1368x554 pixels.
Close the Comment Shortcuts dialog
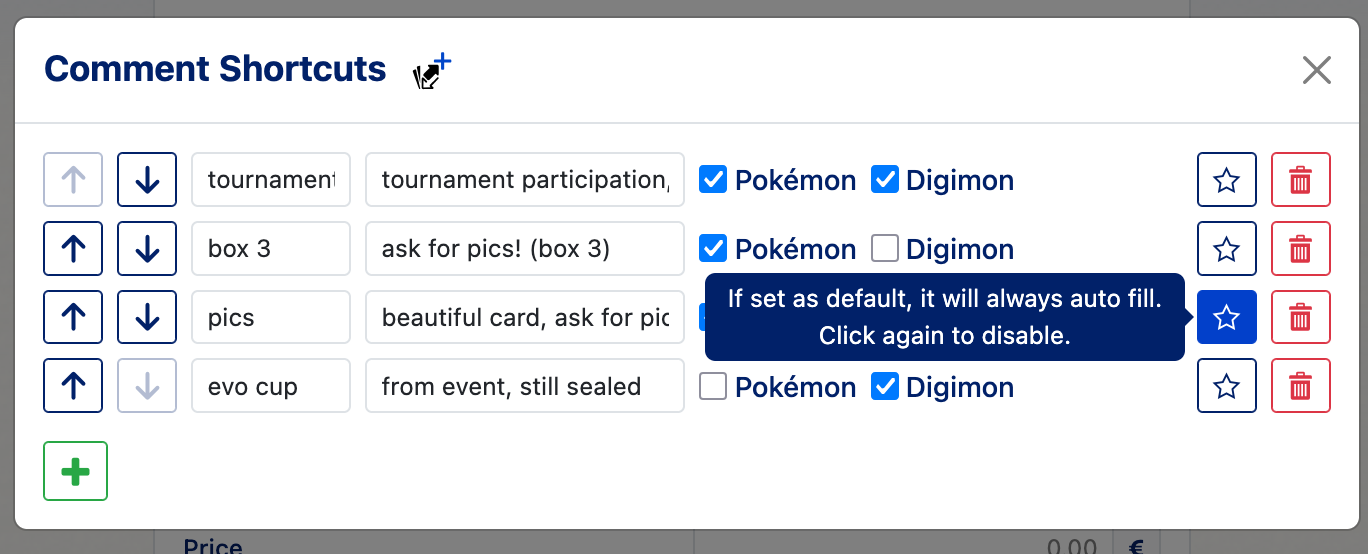pos(1317,70)
